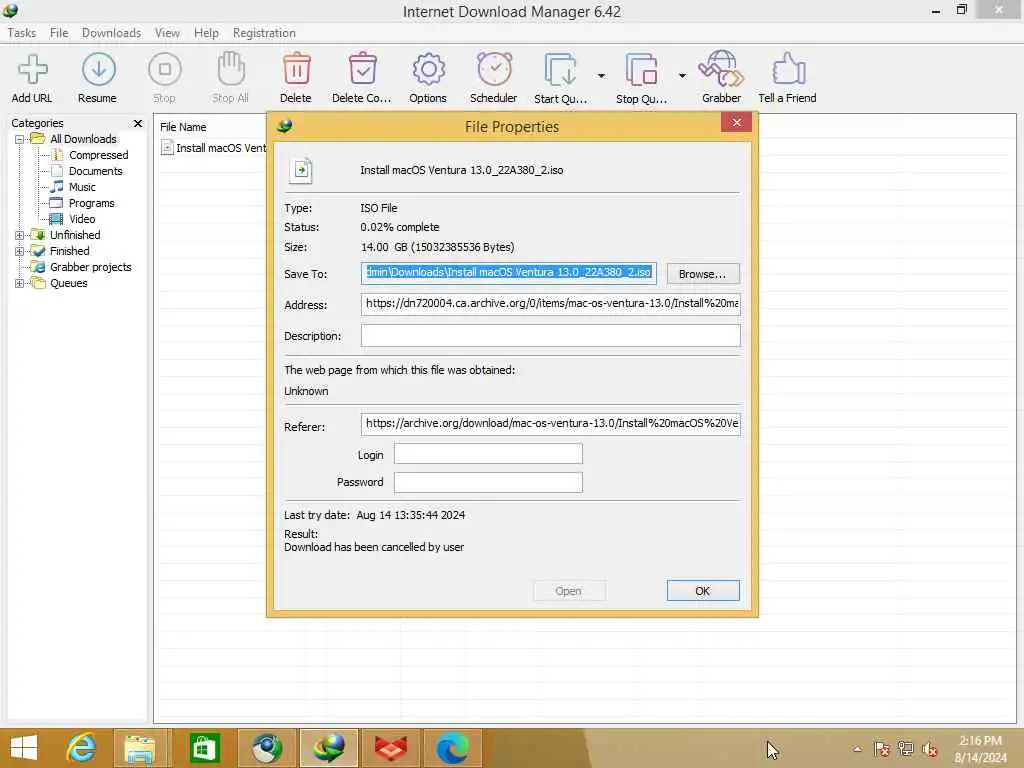
Task: Select the Documents category
Action: tap(95, 171)
